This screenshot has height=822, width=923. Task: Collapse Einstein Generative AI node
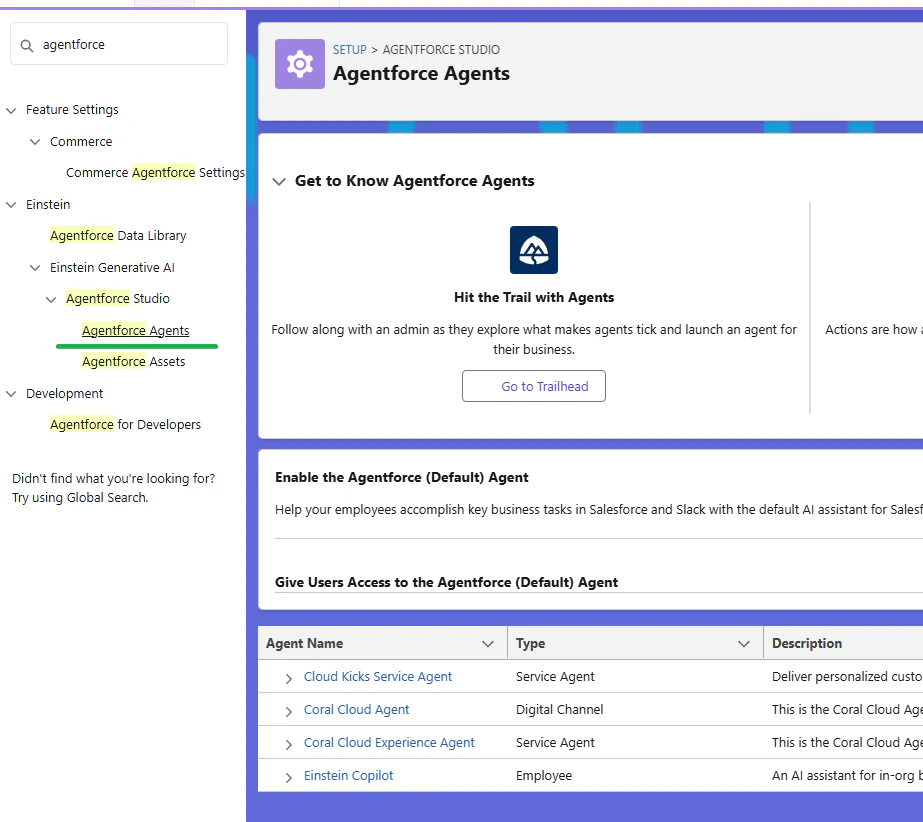coord(35,268)
